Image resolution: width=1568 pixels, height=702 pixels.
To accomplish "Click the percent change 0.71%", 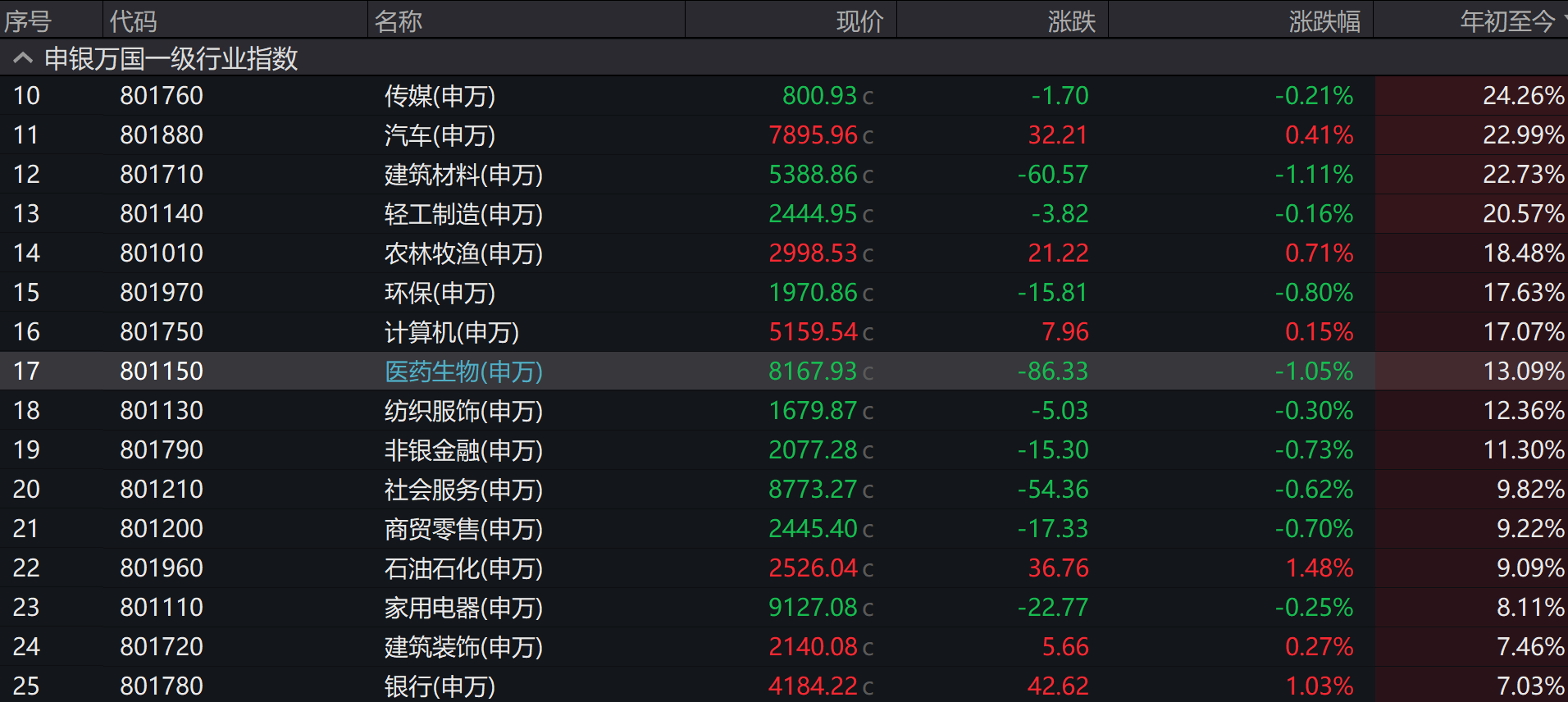I will 1320,253.
